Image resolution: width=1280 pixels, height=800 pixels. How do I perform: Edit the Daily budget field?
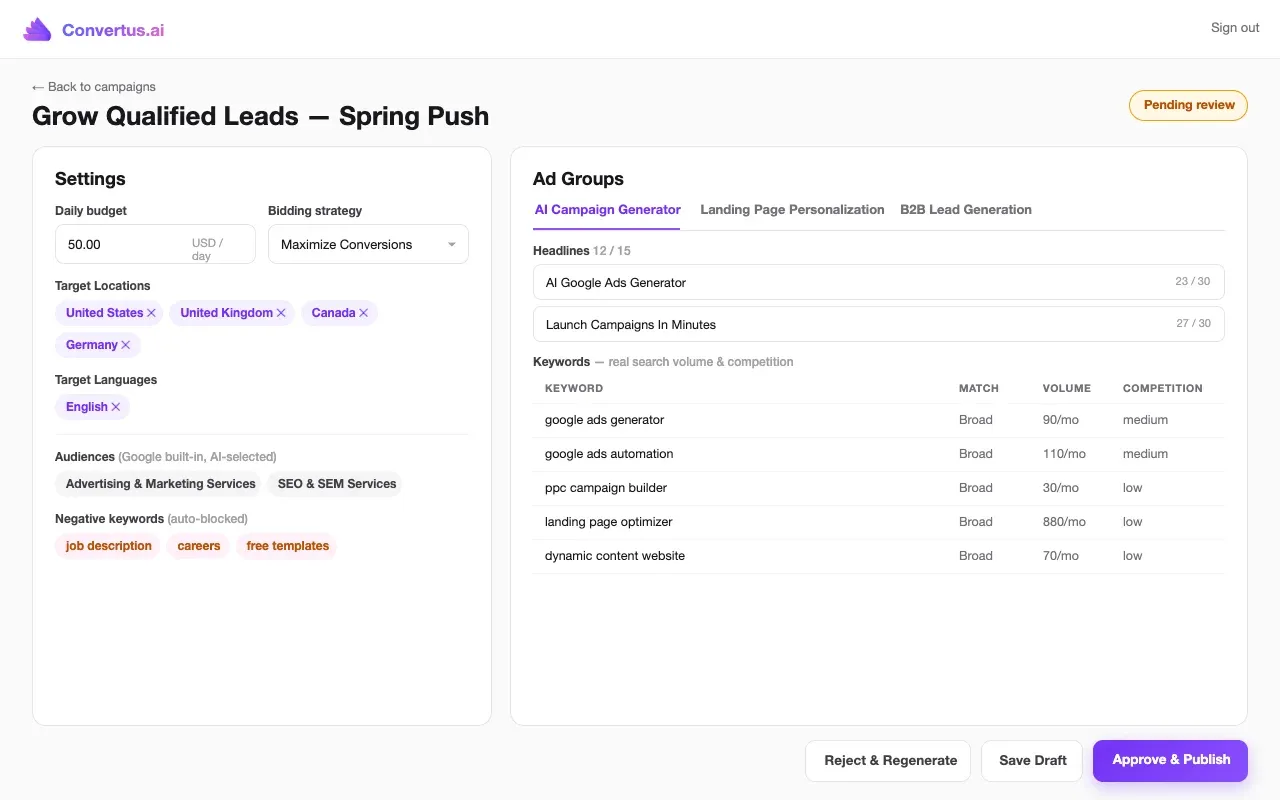155,244
